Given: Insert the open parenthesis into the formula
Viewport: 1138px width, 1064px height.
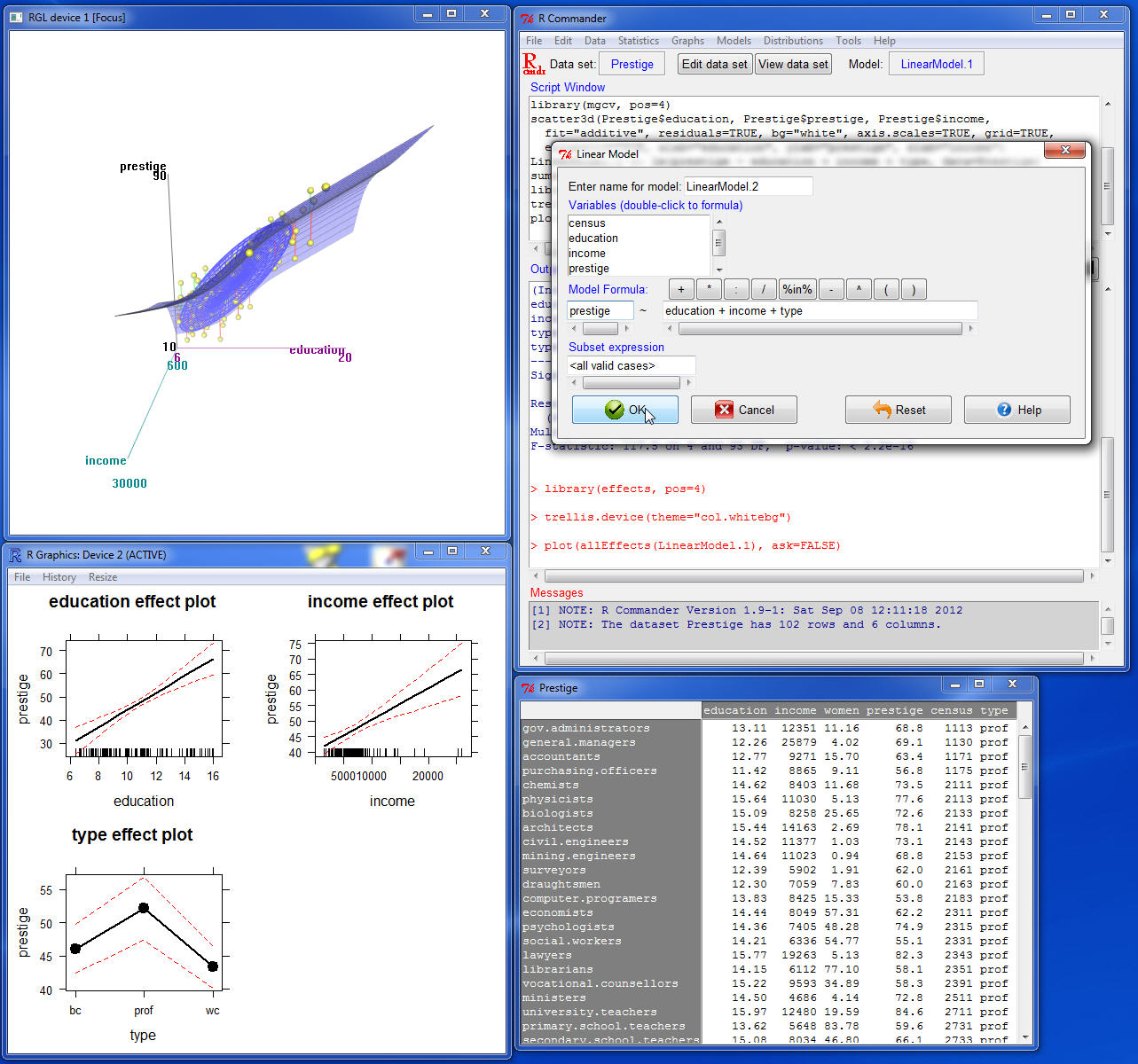Looking at the screenshot, I should (886, 289).
